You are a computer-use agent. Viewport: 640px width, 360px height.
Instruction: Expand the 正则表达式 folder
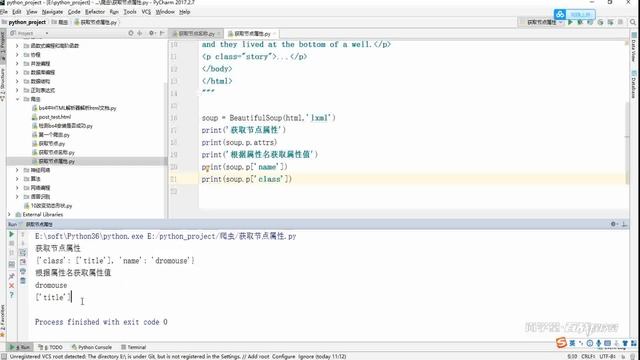coord(17,90)
